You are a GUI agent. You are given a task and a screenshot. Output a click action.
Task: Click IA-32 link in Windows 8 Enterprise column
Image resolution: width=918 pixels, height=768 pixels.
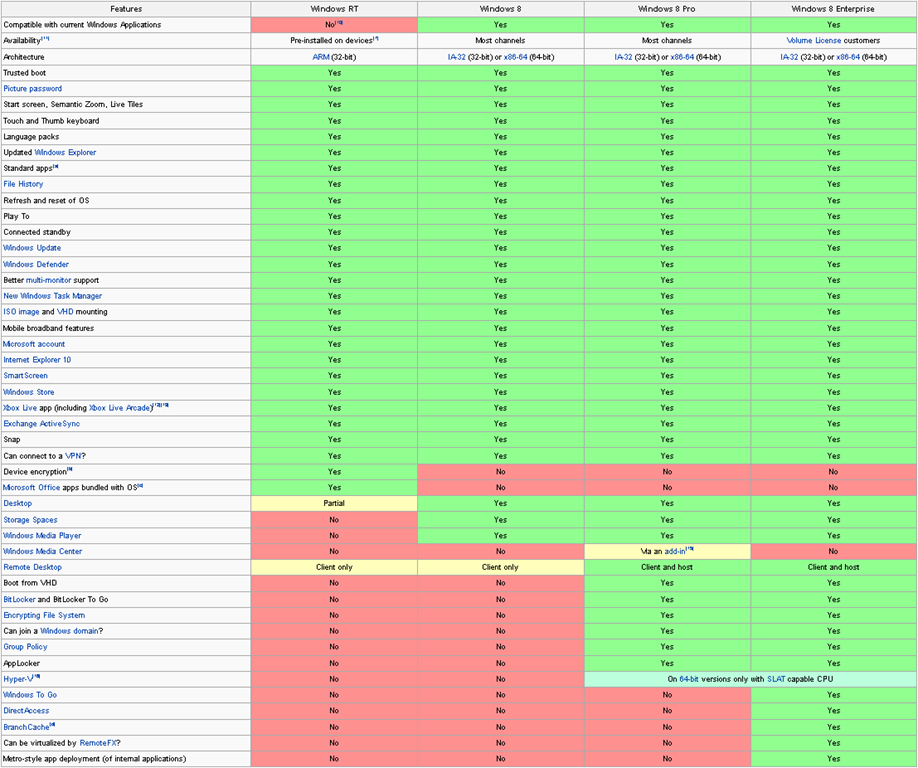[789, 57]
